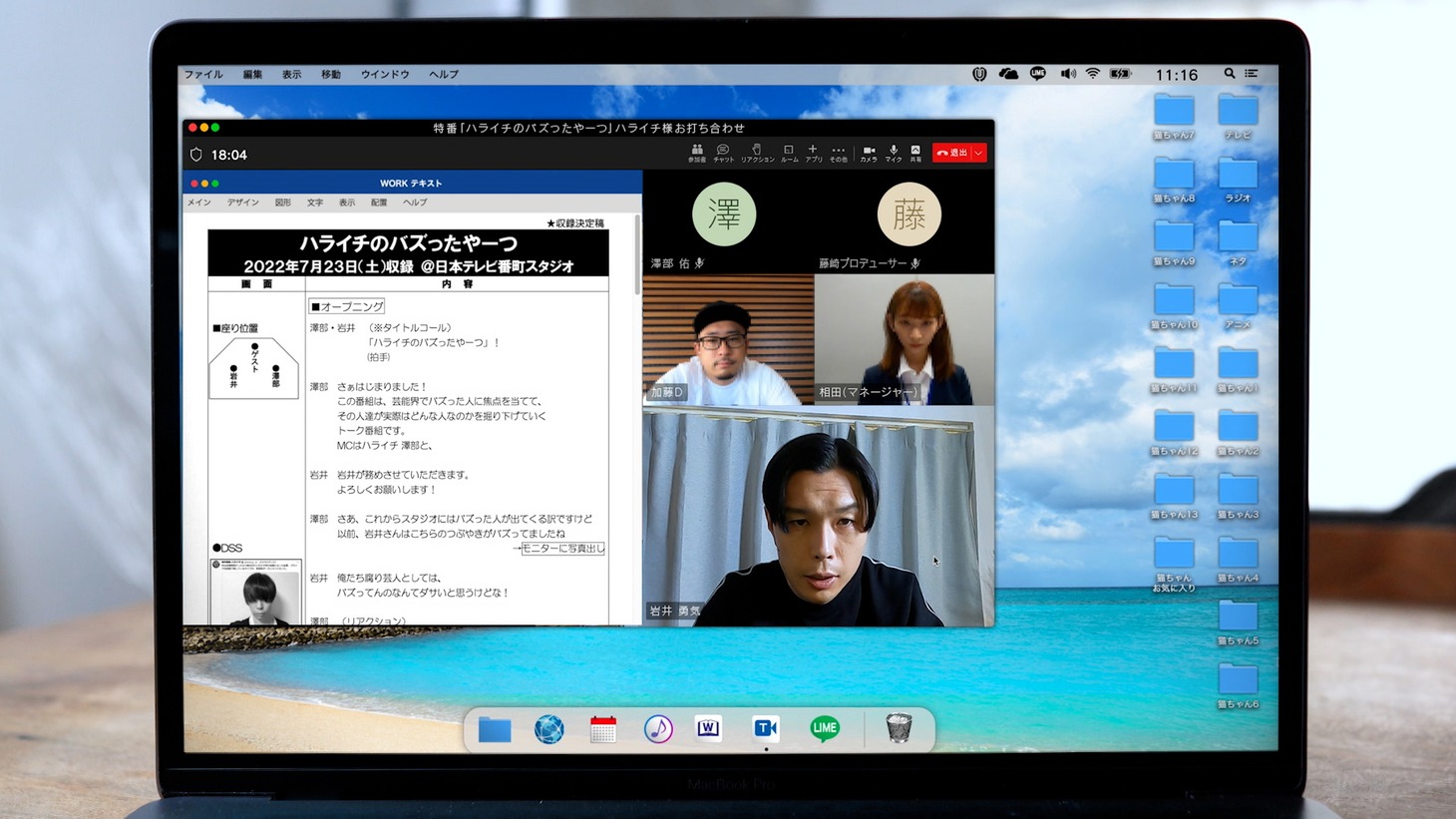Click the Wi-Fi status icon in menu bar
Viewport: 1456px width, 819px height.
pos(1093,74)
